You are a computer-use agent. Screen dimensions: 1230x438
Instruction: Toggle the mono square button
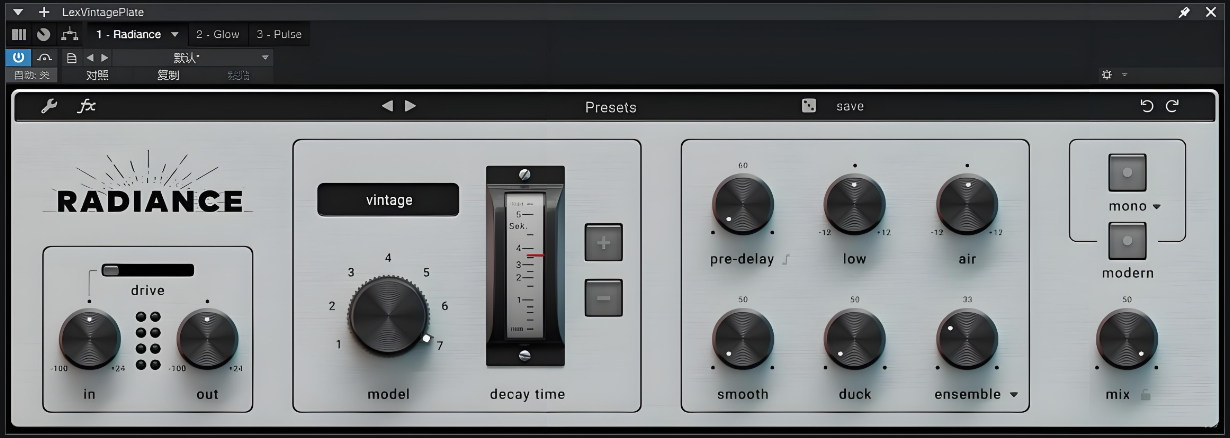tap(1127, 172)
